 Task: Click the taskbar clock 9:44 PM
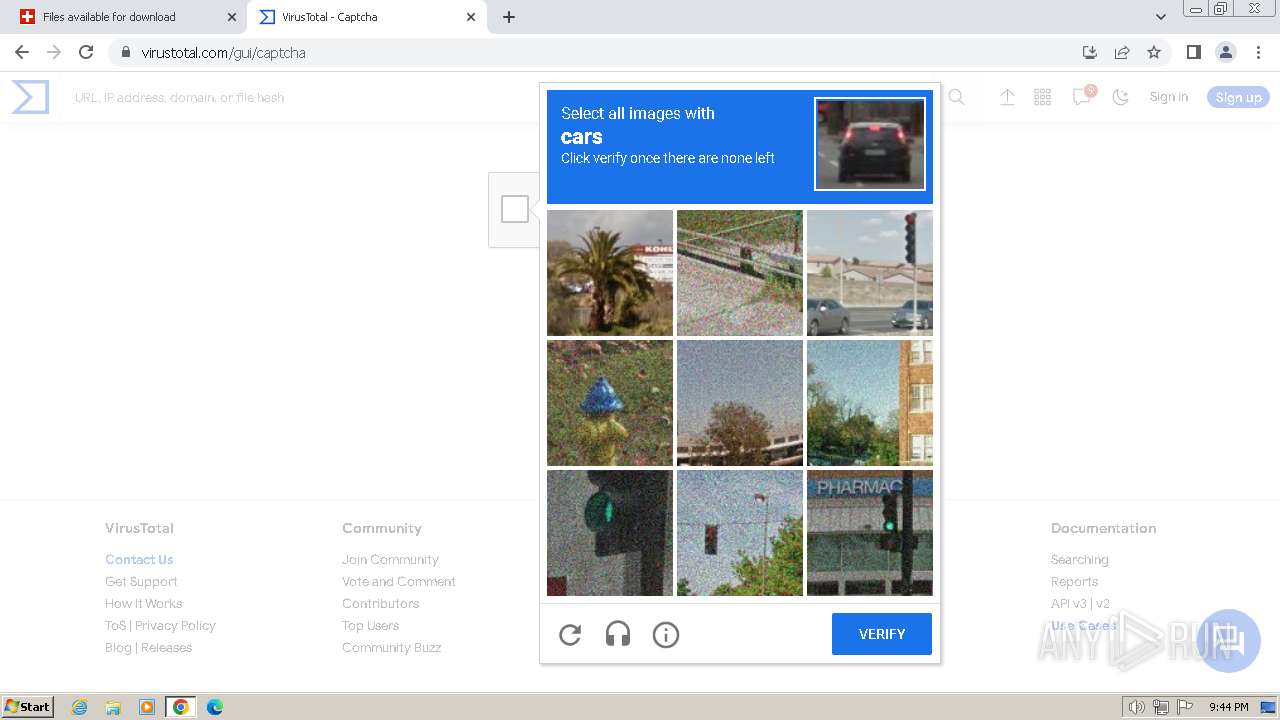click(1228, 707)
